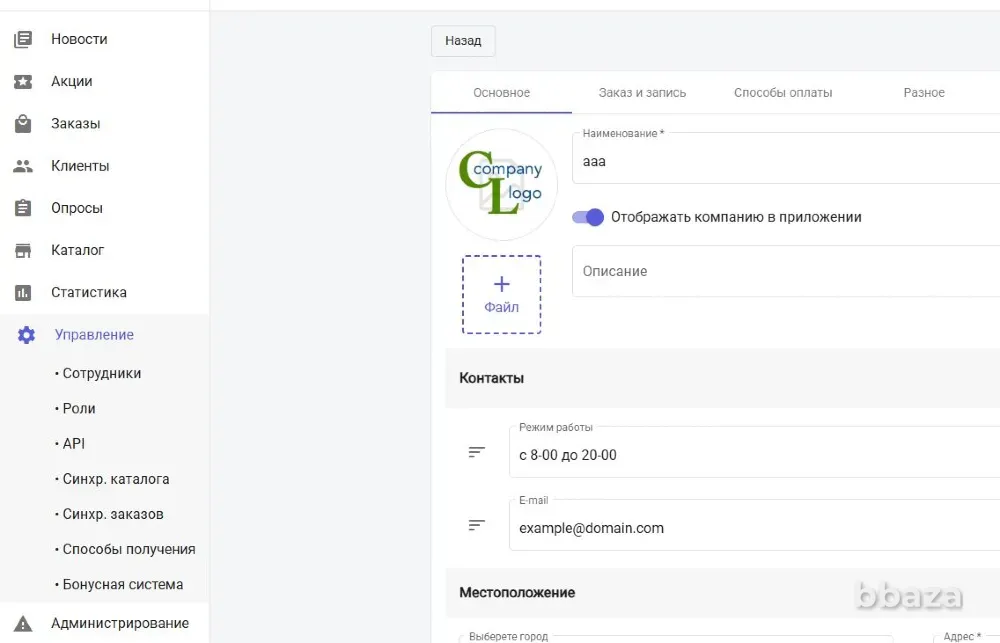Image resolution: width=1000 pixels, height=643 pixels.
Task: Open Роли submenu item
Action: [79, 408]
